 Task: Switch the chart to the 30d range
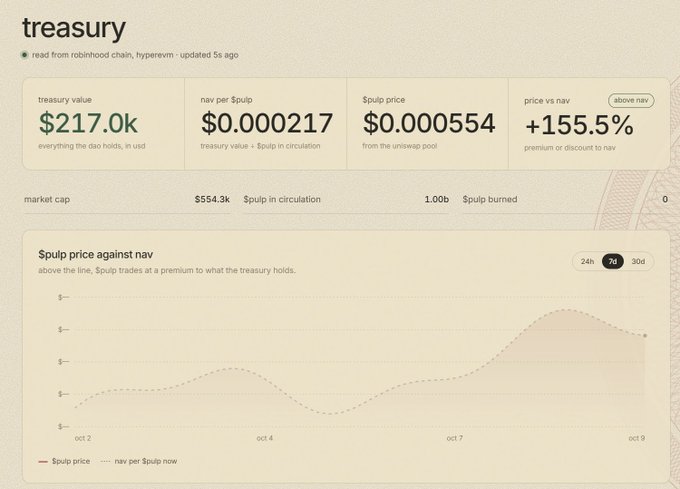tap(638, 261)
